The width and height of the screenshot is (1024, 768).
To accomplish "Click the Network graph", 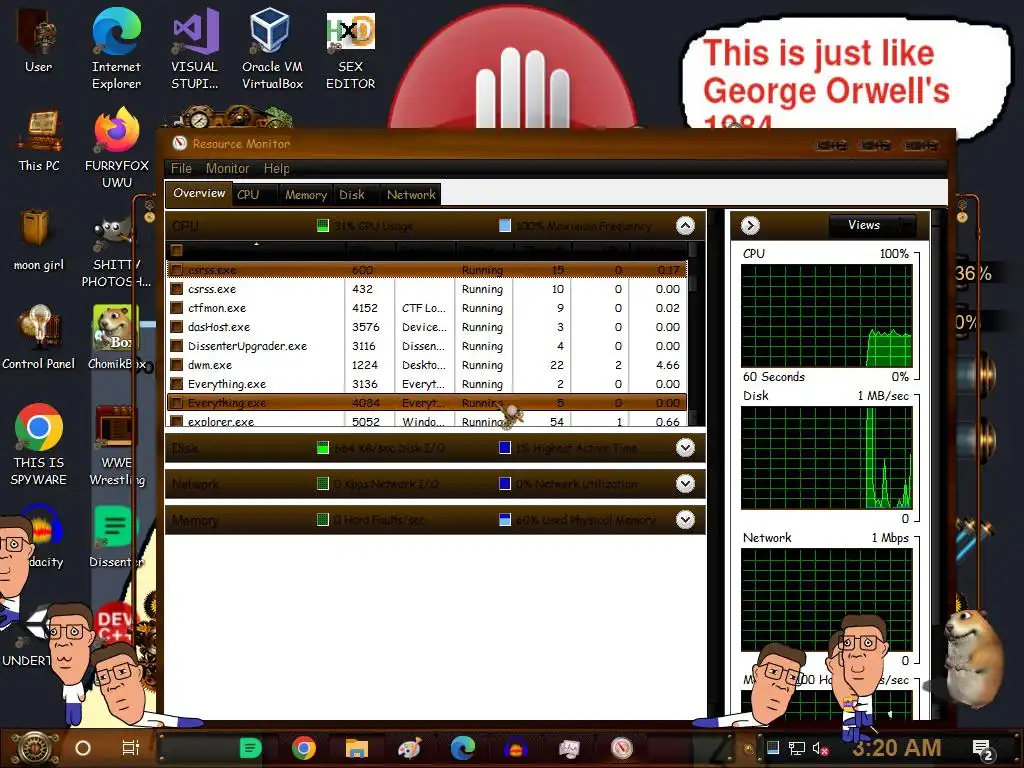I will pos(826,600).
